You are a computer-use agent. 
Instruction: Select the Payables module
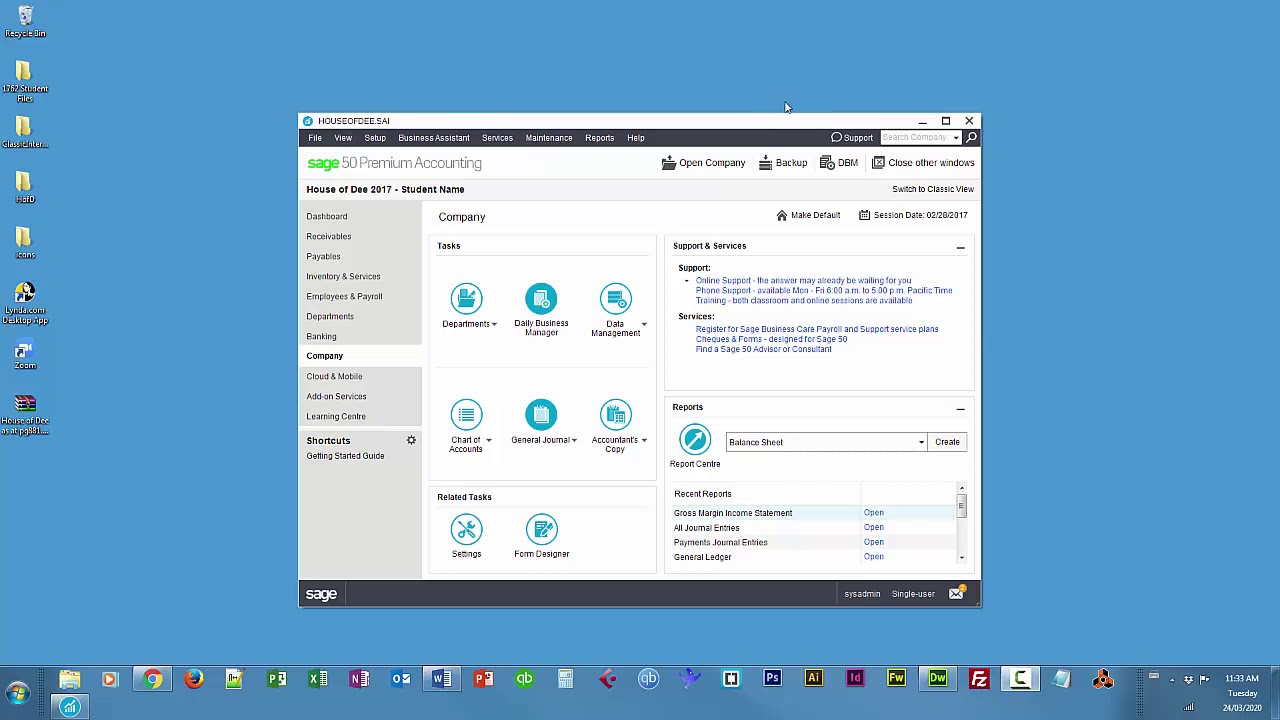323,256
